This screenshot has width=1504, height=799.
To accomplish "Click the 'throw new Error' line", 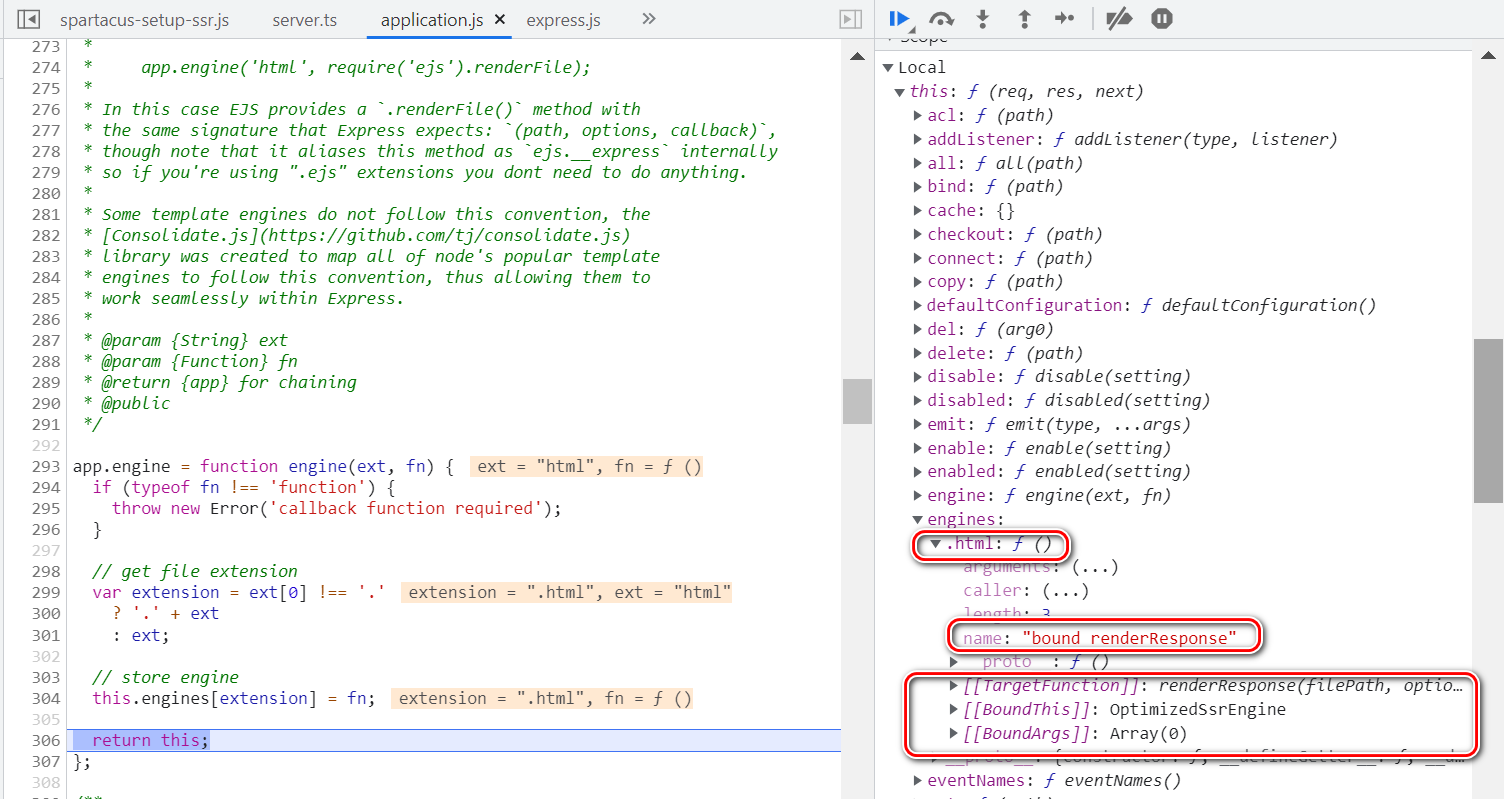I will pos(336,508).
